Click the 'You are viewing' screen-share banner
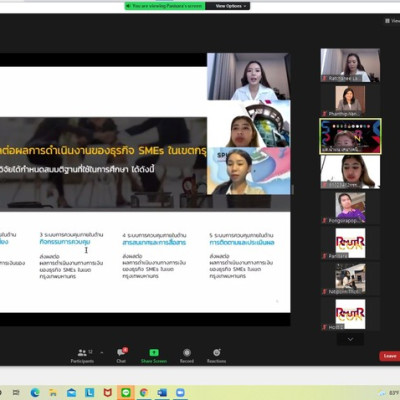Image resolution: width=400 pixels, height=400 pixels. coord(165,6)
